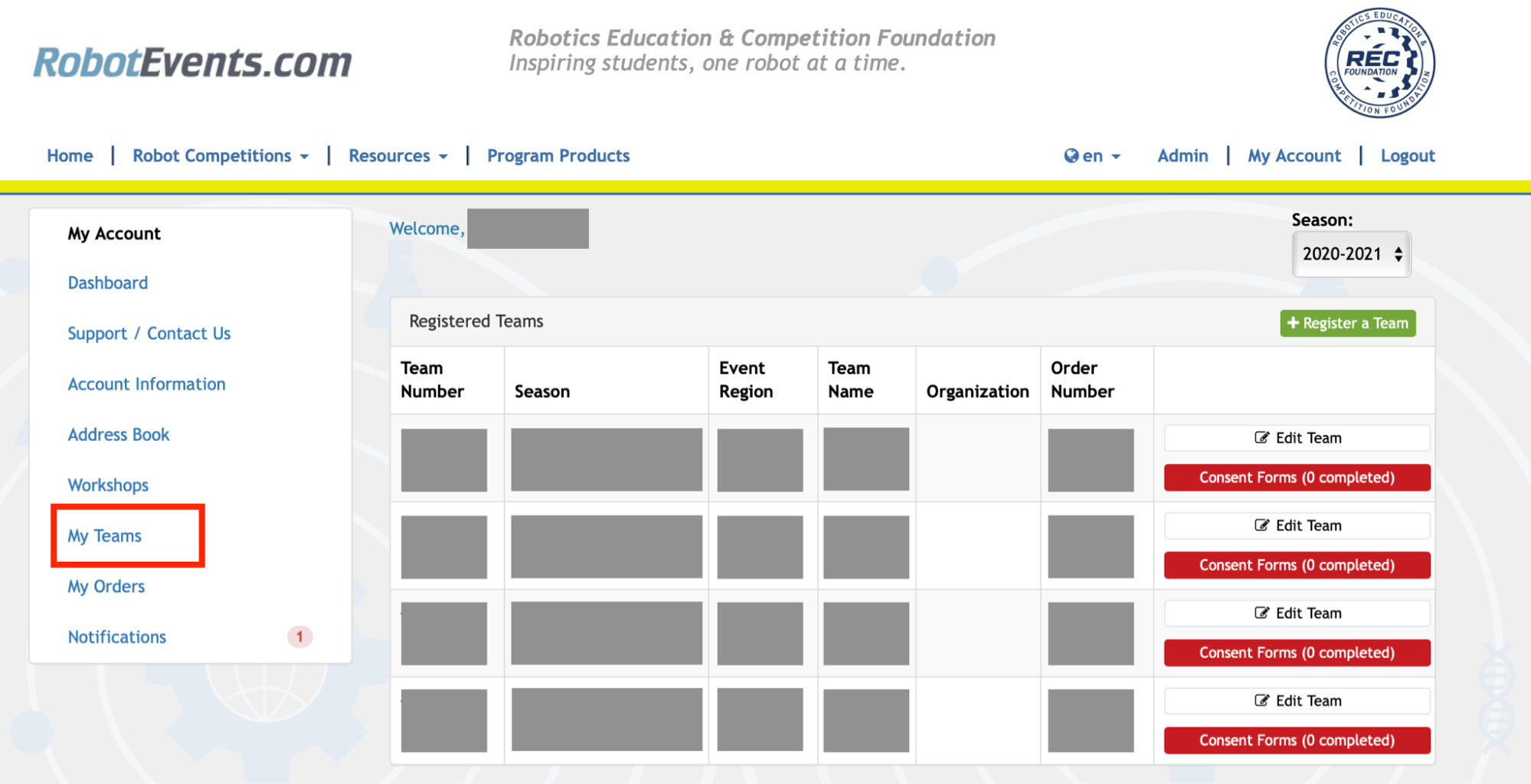Click the globe language icon

tap(1071, 156)
